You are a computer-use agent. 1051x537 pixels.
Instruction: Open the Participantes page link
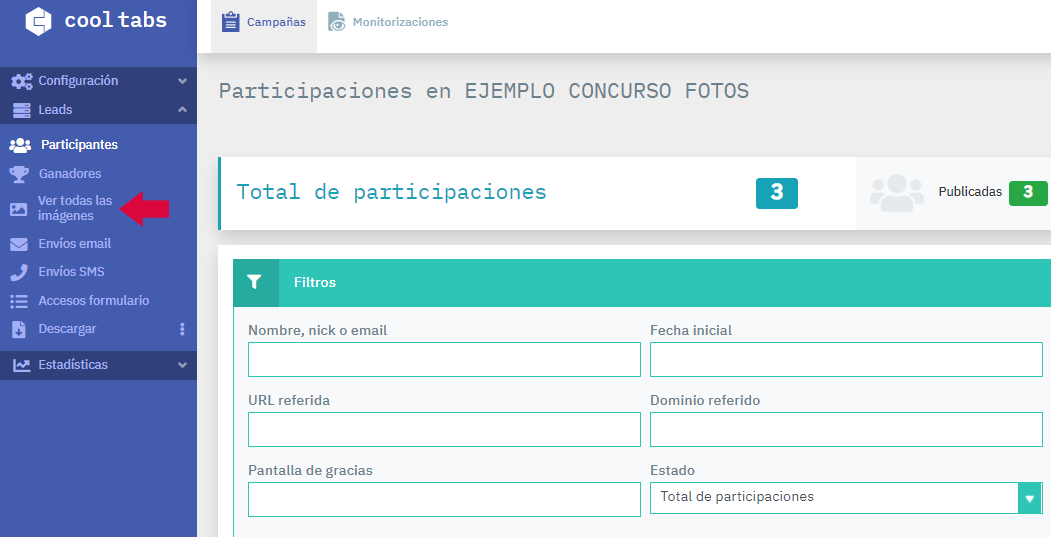click(x=79, y=145)
